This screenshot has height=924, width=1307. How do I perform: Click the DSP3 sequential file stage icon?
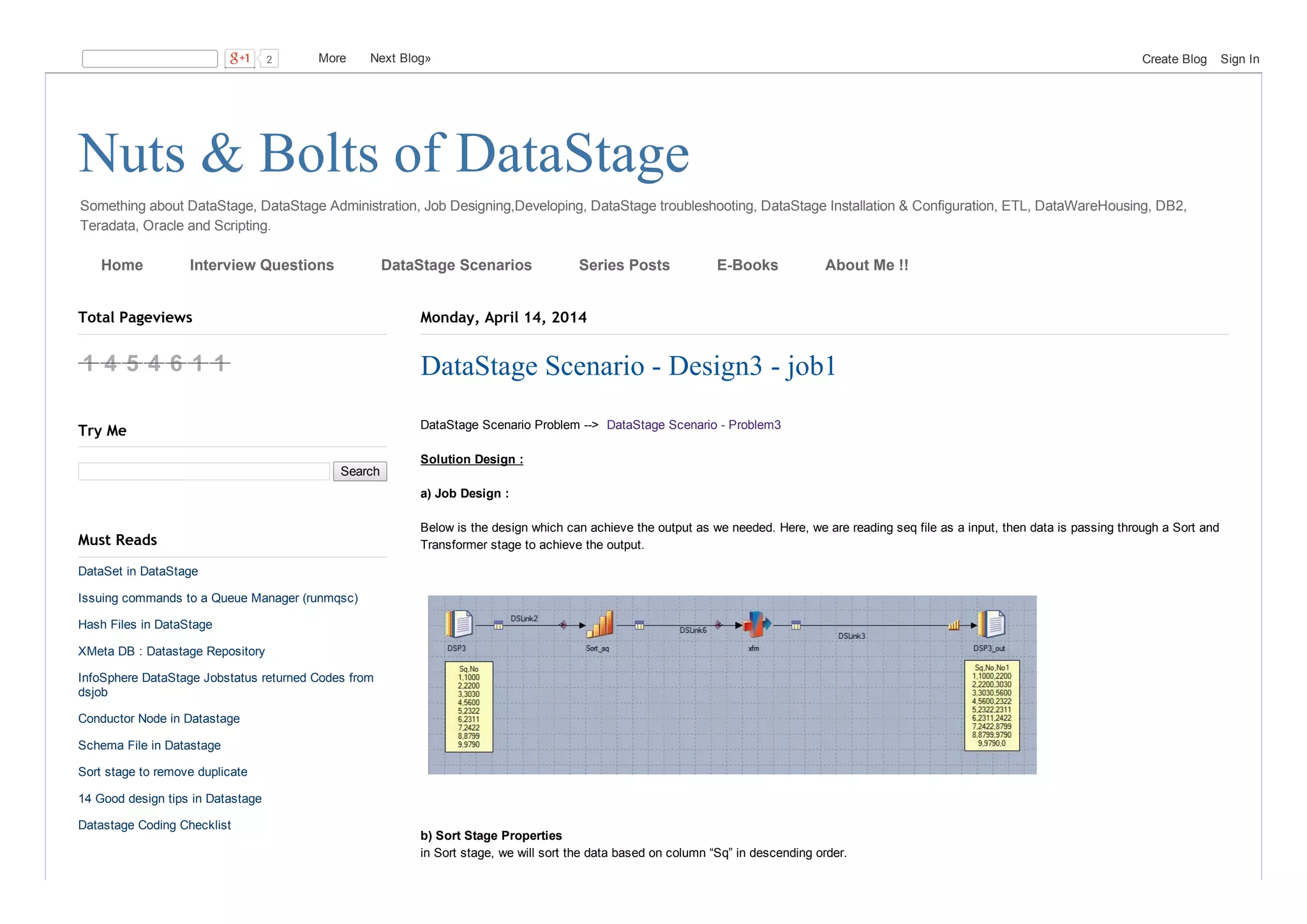point(459,624)
